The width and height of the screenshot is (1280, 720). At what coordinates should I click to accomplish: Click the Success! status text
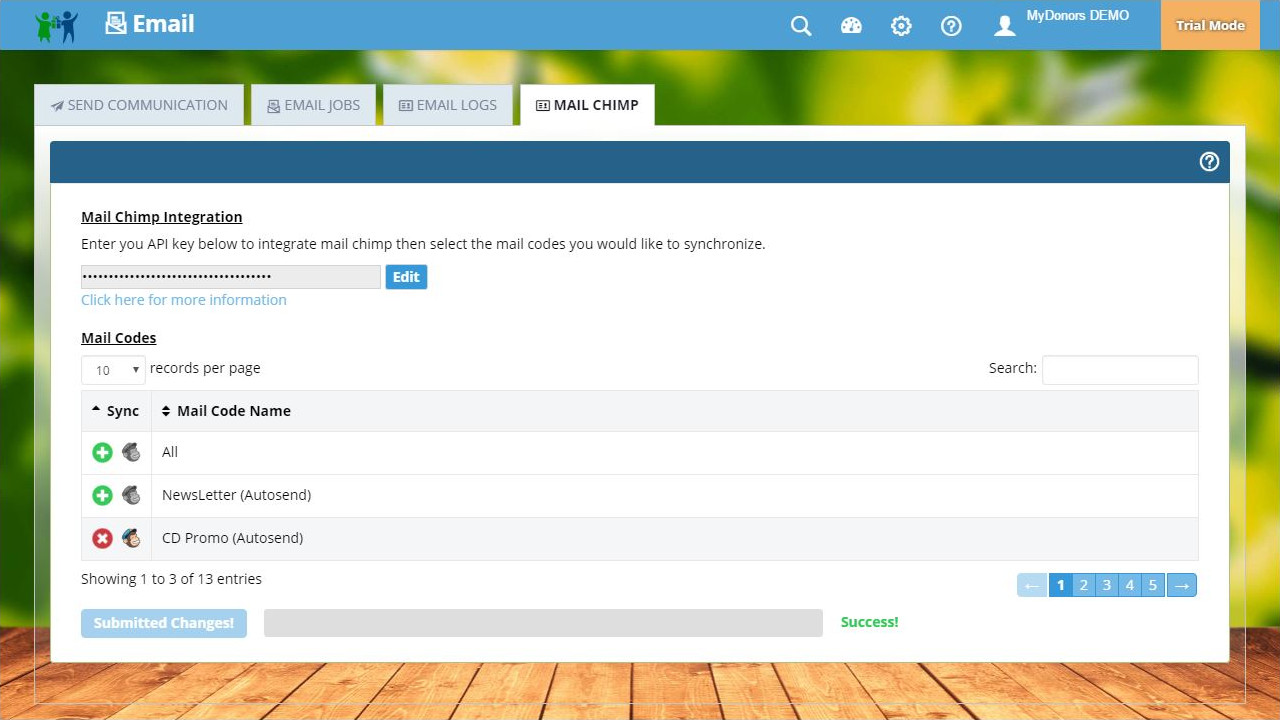pos(870,622)
